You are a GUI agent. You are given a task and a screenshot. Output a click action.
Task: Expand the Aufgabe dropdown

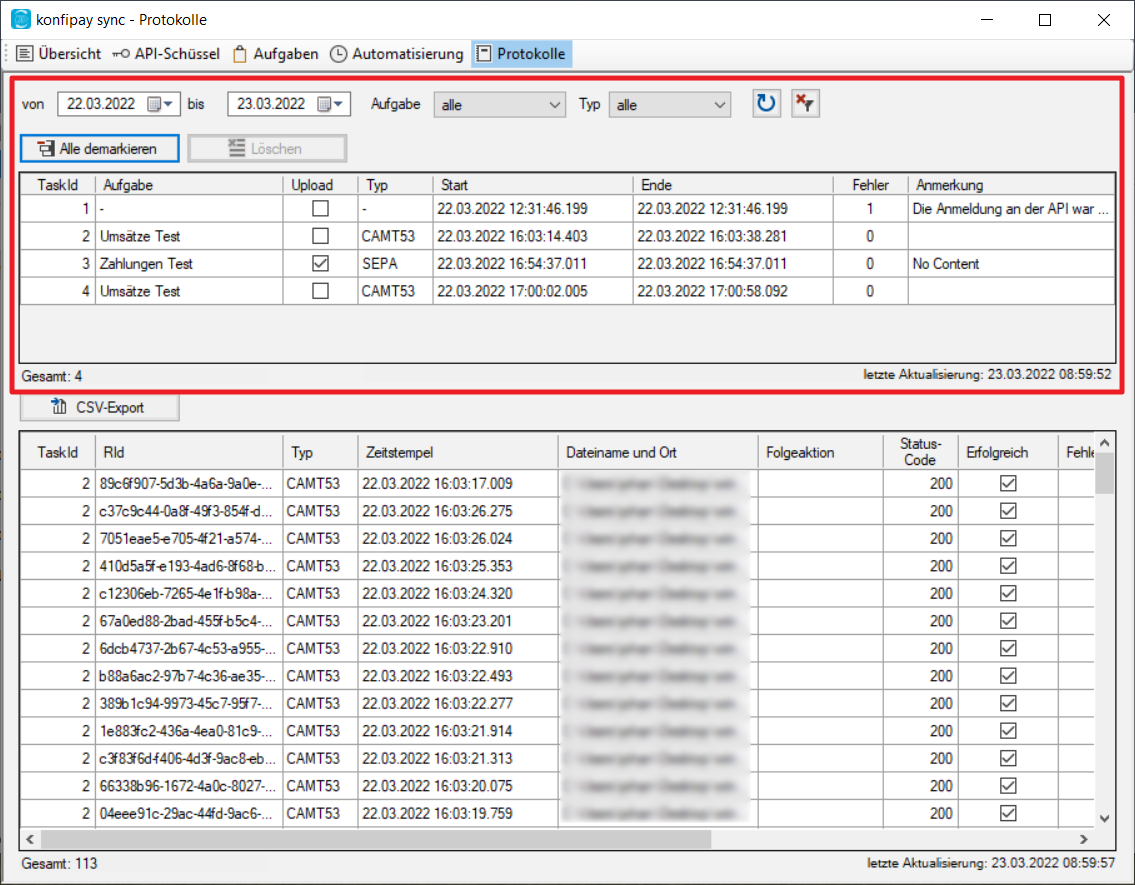point(556,104)
